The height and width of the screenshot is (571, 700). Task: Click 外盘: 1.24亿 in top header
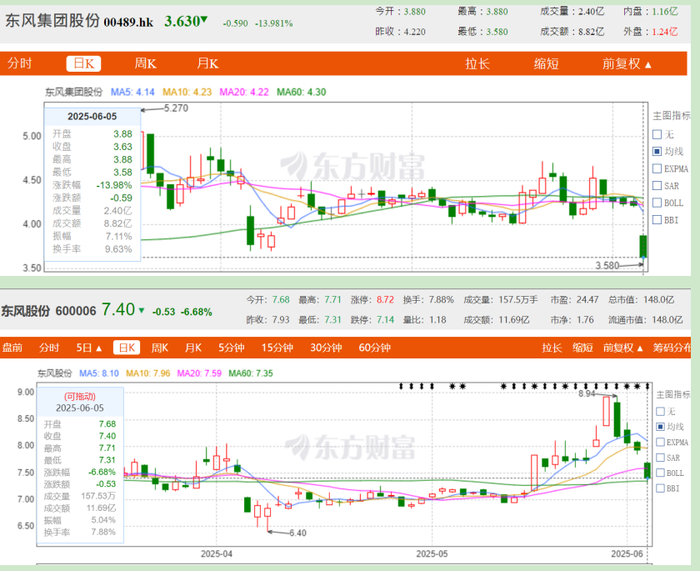click(650, 31)
